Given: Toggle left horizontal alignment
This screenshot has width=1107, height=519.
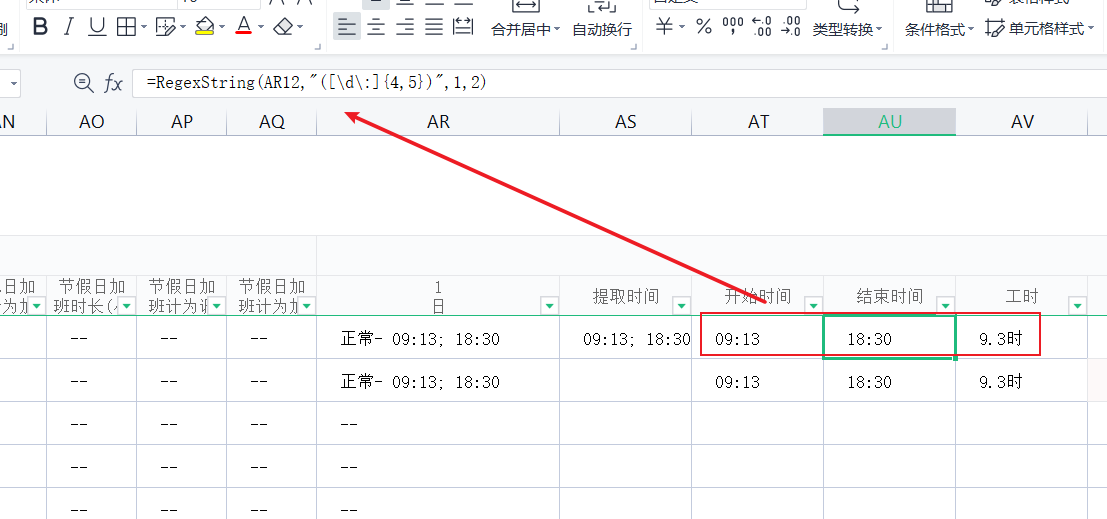Looking at the screenshot, I should point(347,28).
